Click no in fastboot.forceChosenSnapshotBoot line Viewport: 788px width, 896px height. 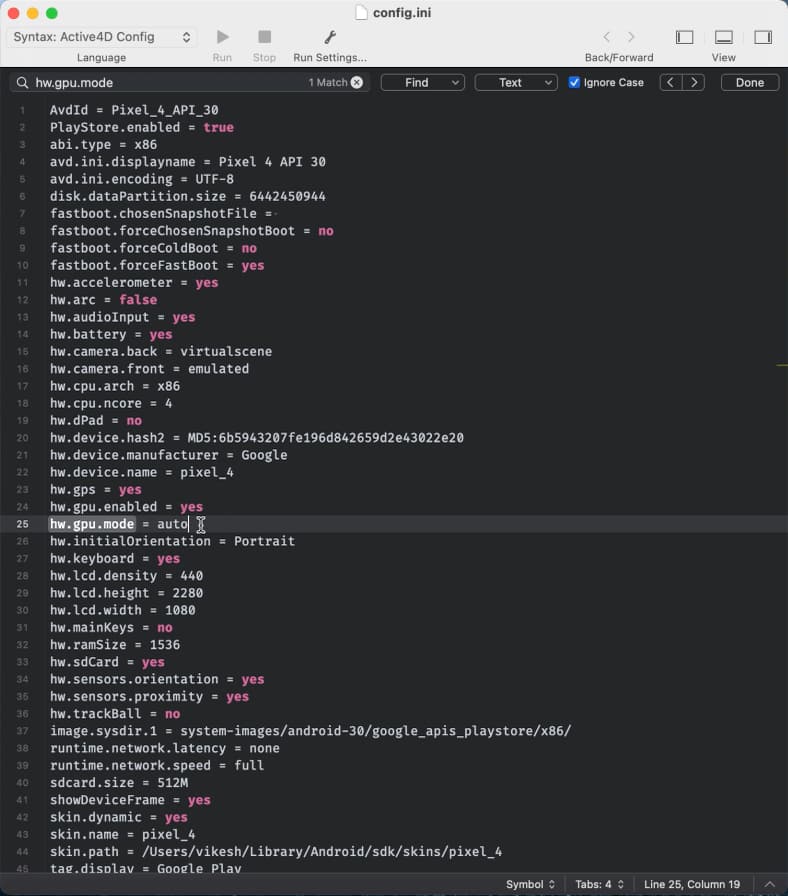[326, 231]
